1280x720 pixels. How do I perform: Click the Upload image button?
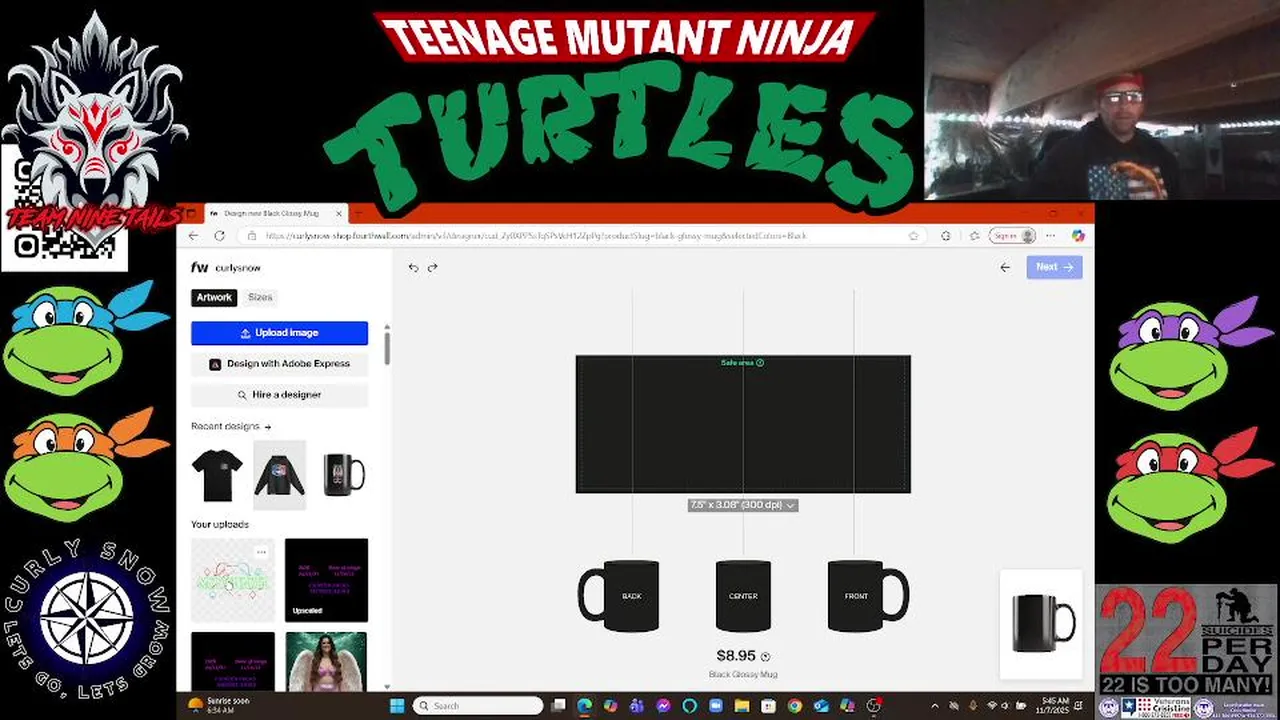279,333
